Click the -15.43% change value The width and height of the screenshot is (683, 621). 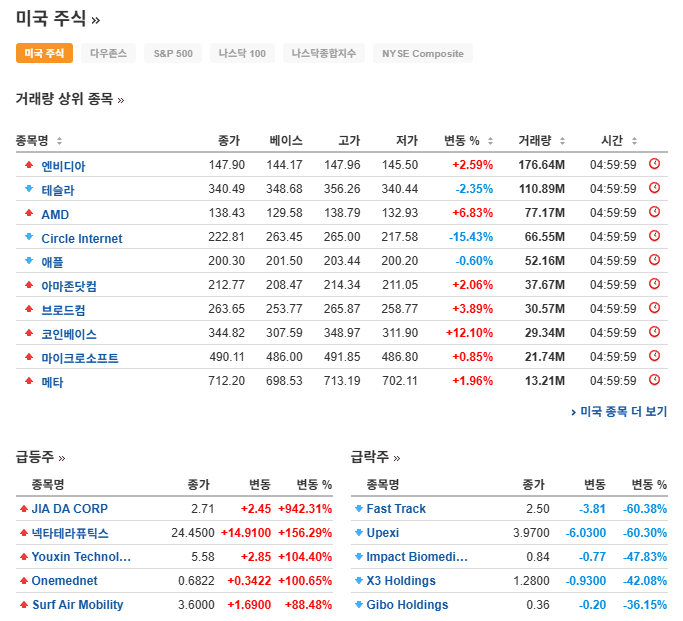click(x=471, y=236)
